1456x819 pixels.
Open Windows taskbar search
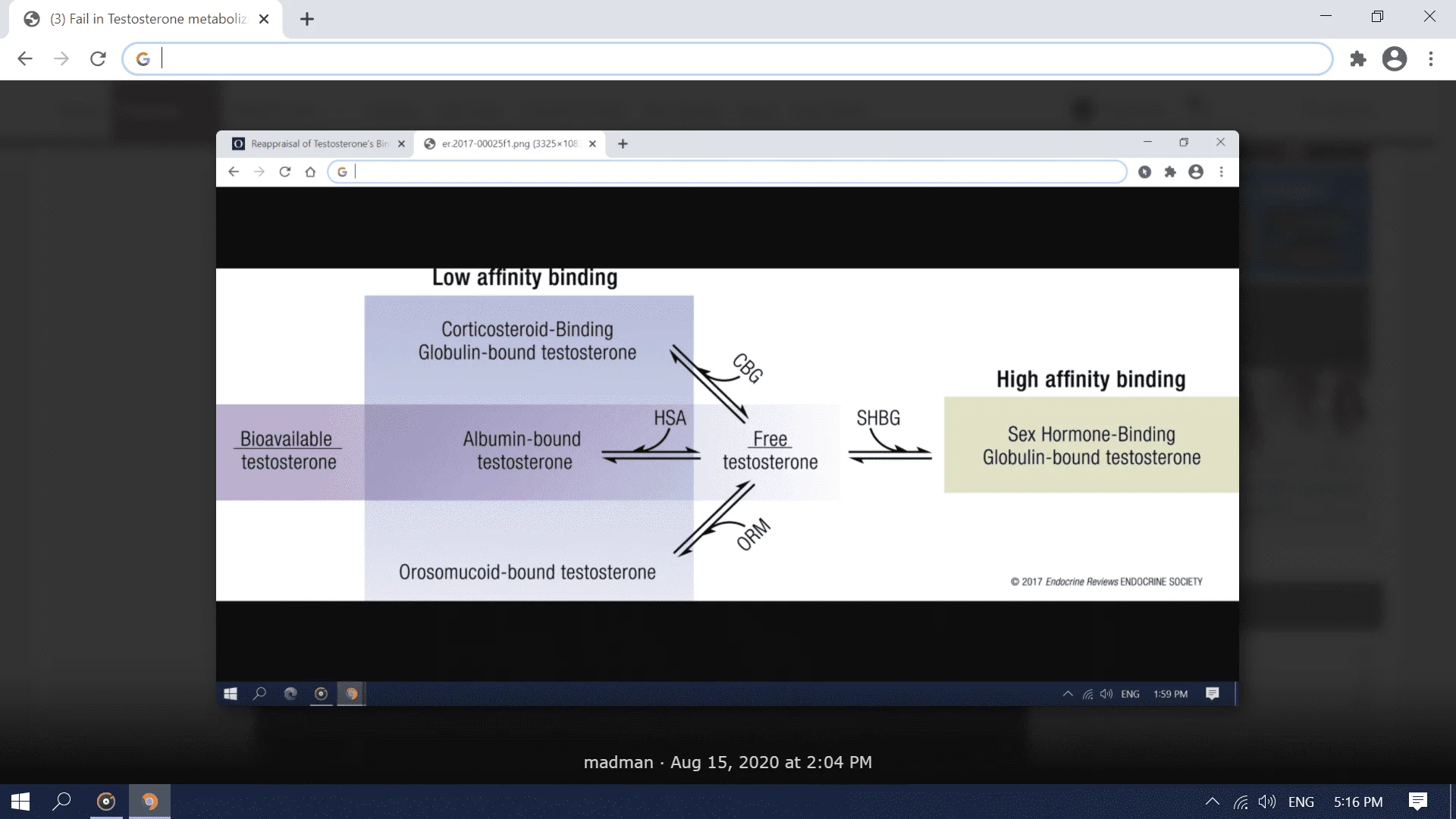(x=61, y=802)
